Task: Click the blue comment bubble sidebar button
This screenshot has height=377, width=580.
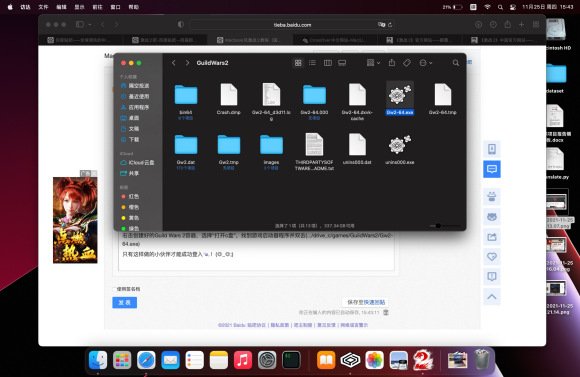Action: pyautogui.click(x=492, y=169)
